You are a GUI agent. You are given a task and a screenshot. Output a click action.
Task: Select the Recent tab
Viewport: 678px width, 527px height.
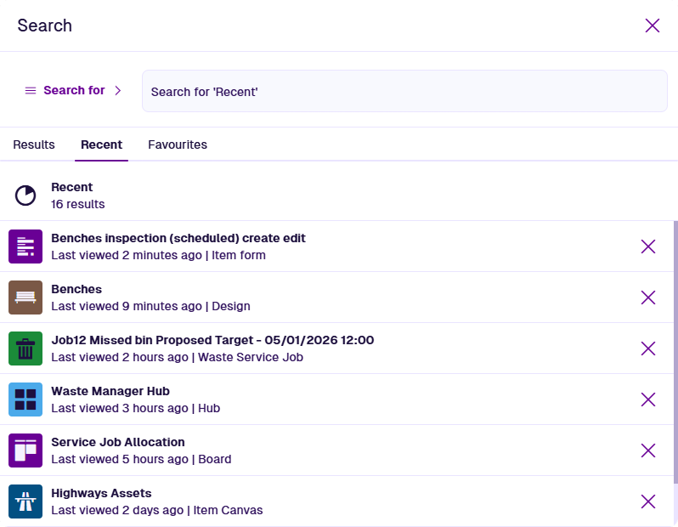[102, 144]
